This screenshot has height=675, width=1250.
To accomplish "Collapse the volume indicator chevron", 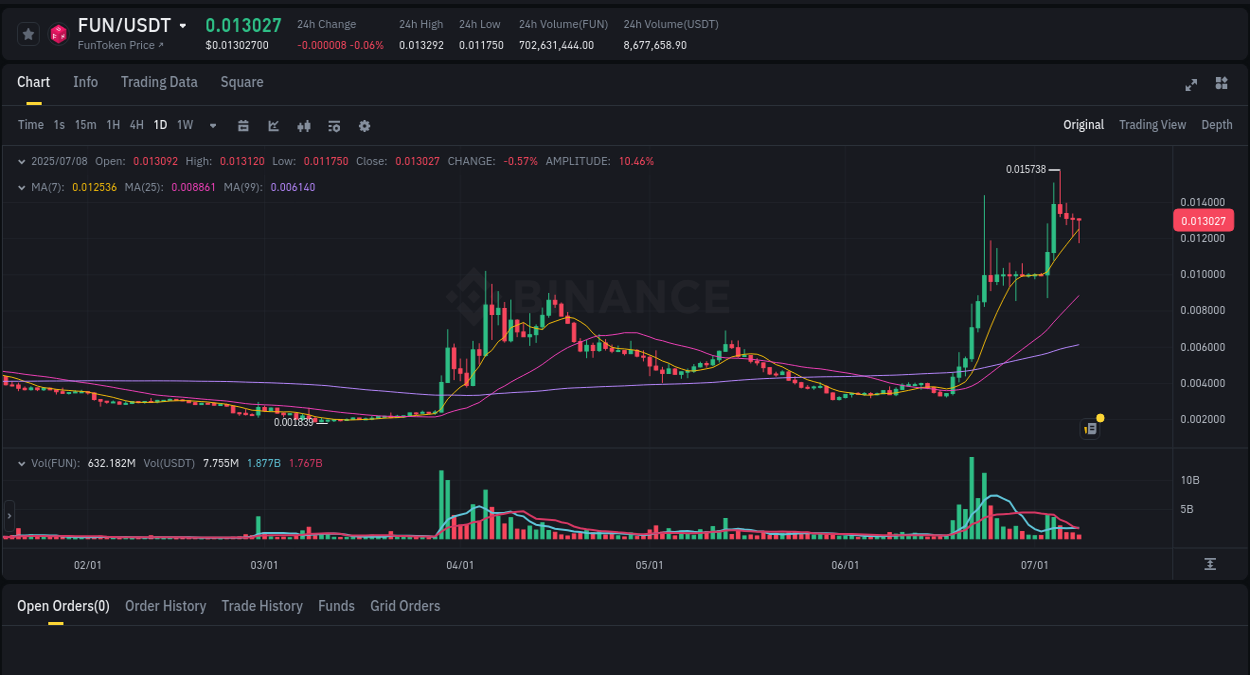I will pyautogui.click(x=22, y=462).
